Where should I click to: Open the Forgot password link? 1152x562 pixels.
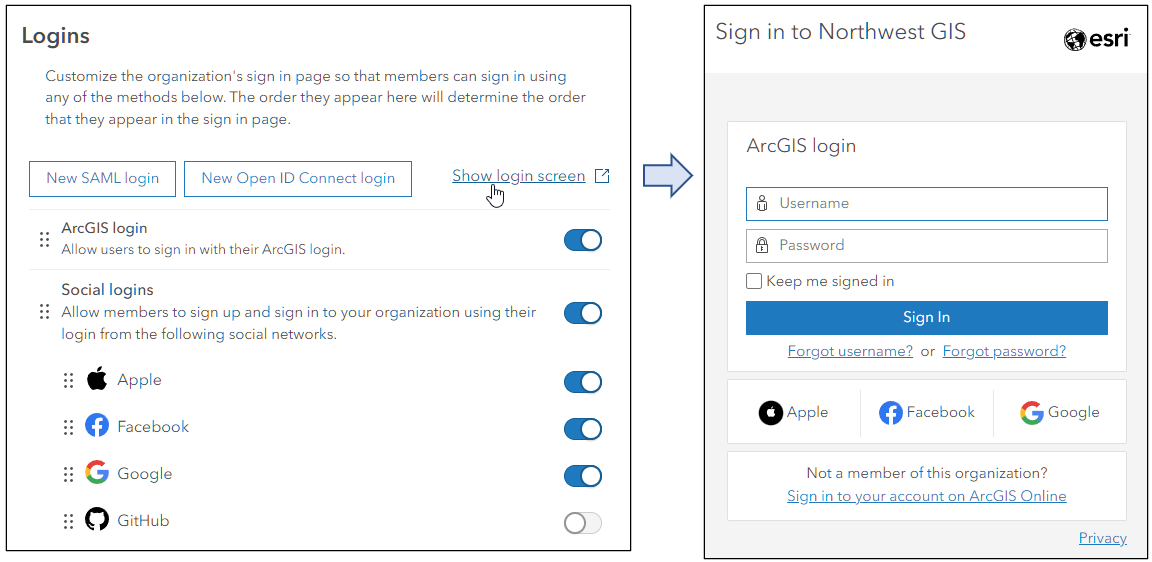(1004, 351)
